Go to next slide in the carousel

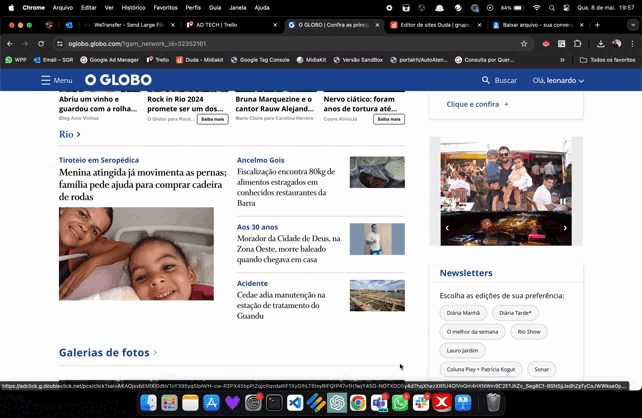pos(565,228)
